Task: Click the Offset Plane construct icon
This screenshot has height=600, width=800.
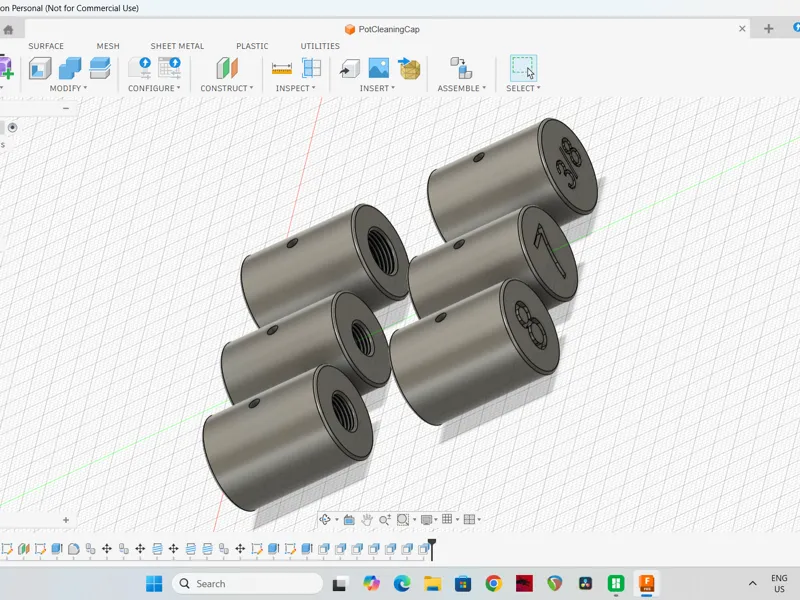Action: pyautogui.click(x=227, y=68)
